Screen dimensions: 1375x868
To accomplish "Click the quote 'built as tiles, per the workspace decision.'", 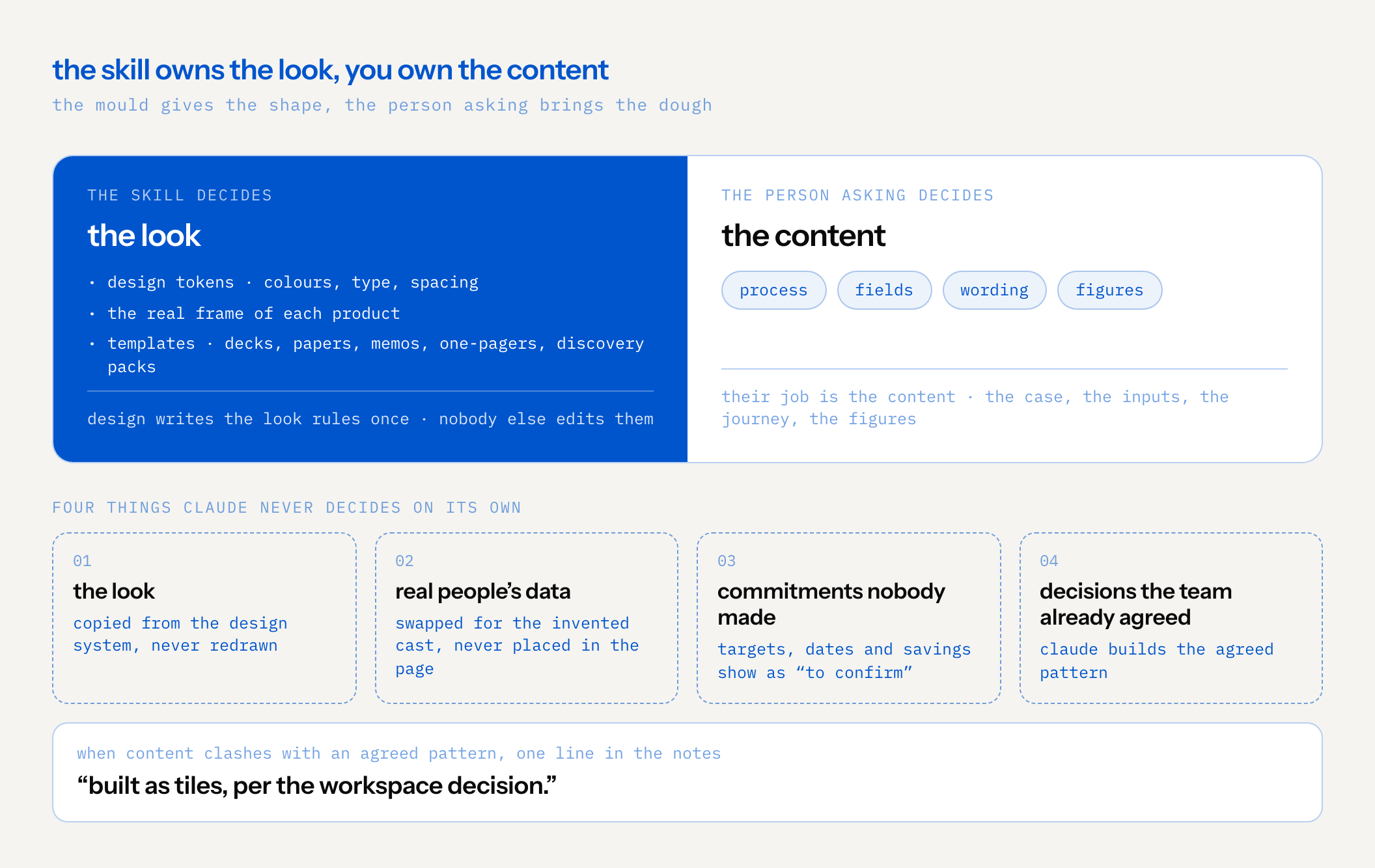I will click(317, 786).
